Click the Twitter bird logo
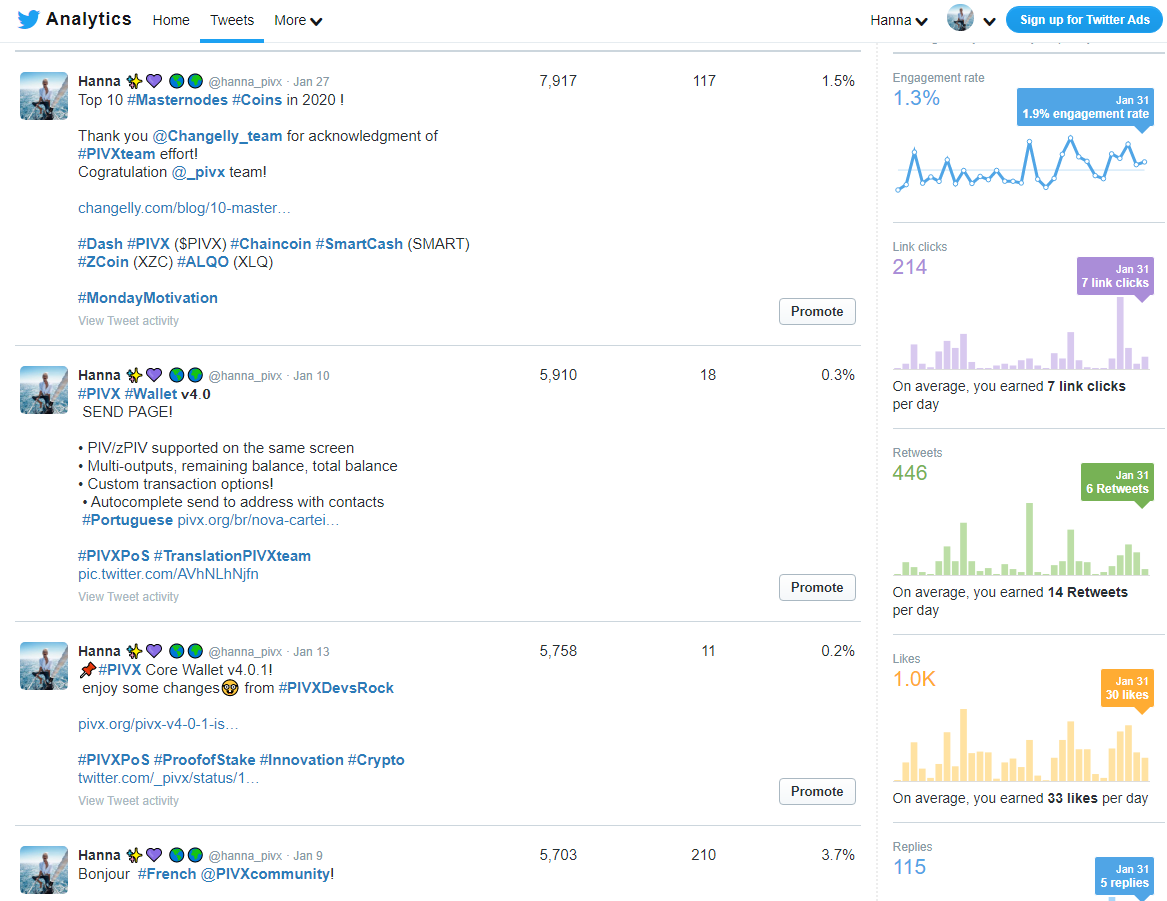This screenshot has width=1167, height=901. point(28,19)
